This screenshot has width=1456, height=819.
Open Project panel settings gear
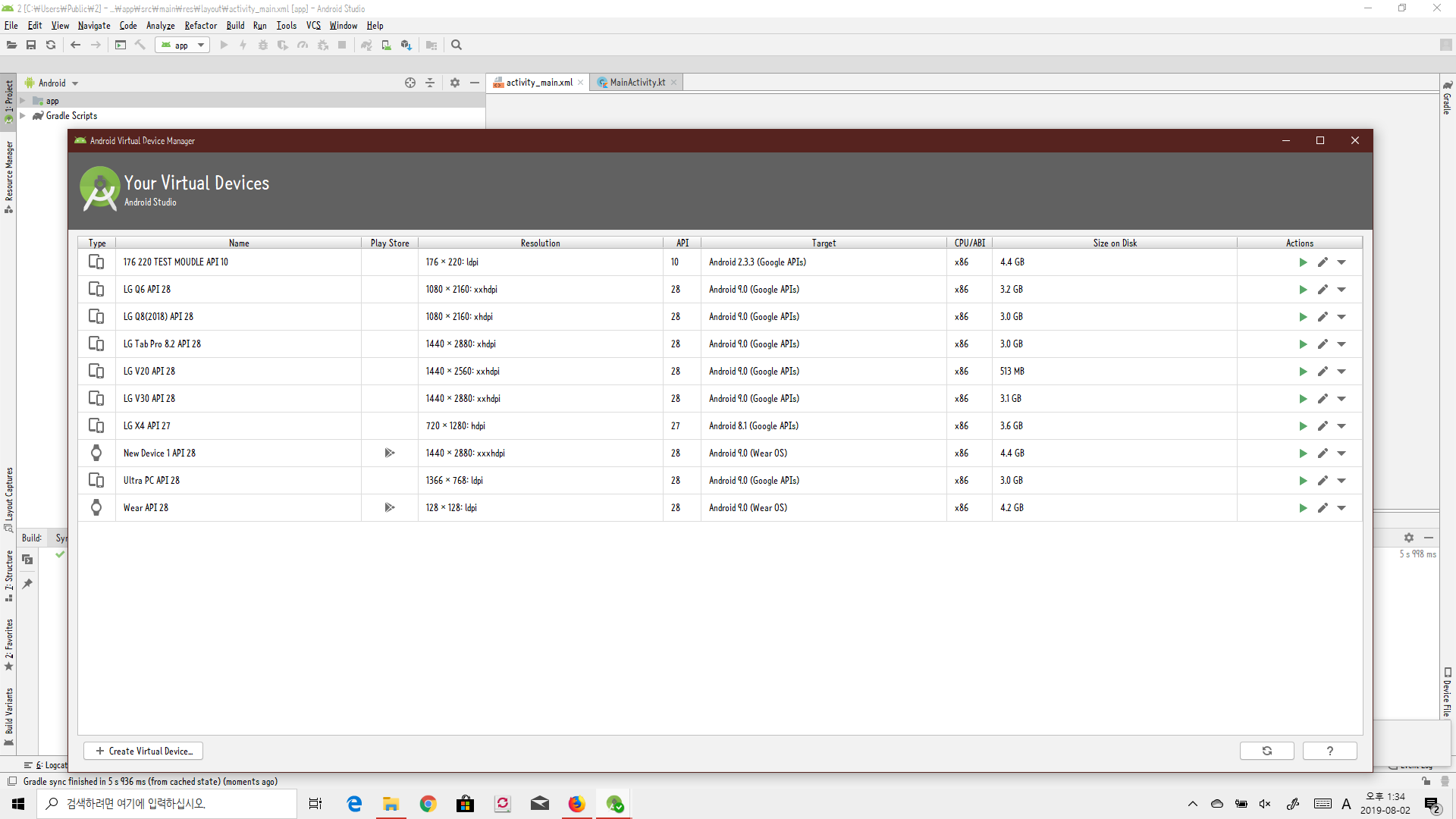(455, 83)
